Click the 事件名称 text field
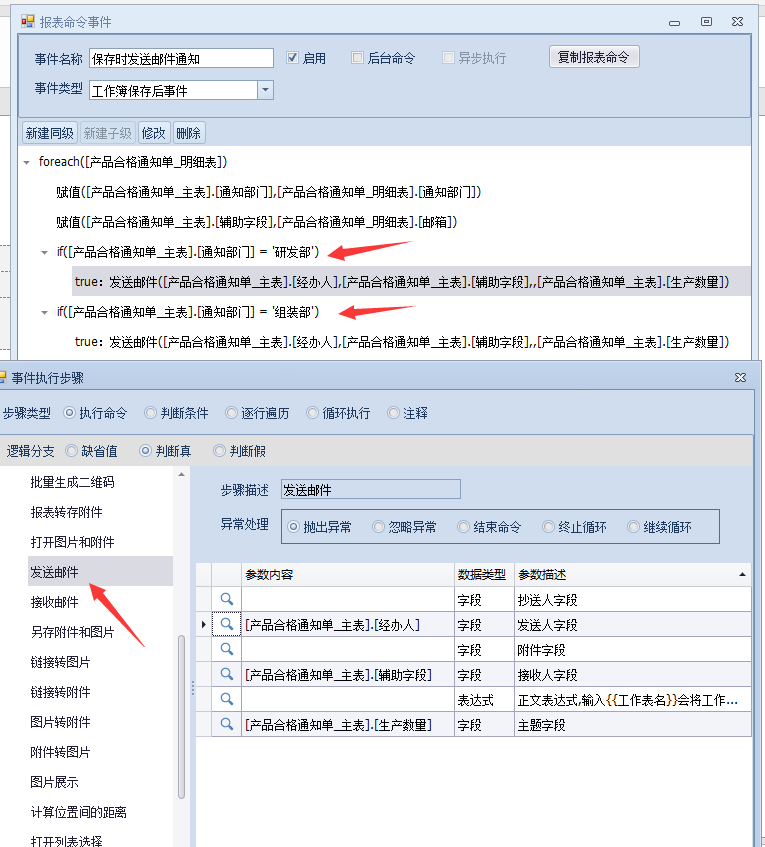Screen dimensions: 765x847 click(x=180, y=59)
